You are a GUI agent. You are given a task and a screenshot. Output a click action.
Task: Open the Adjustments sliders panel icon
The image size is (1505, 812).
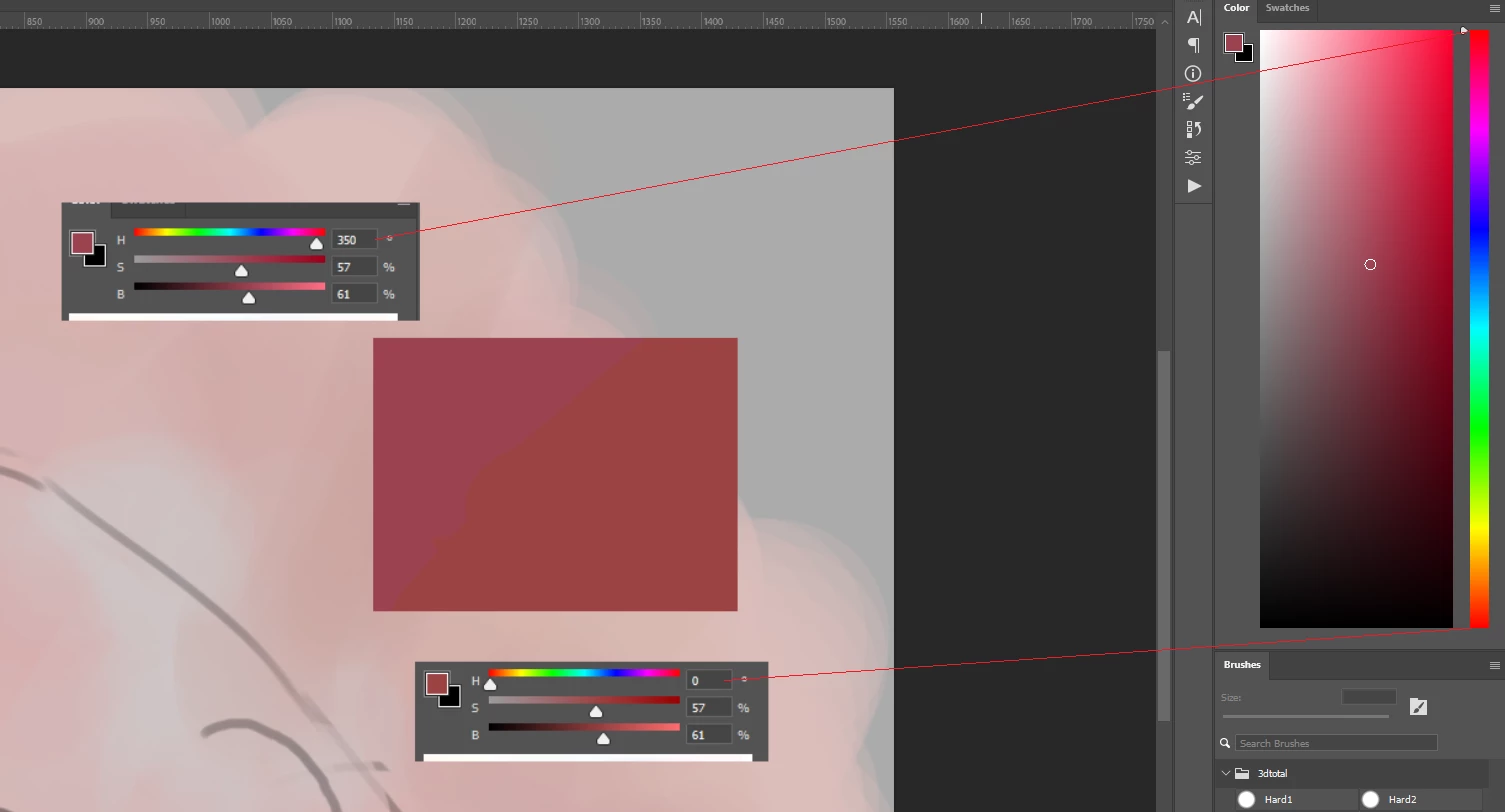click(1193, 157)
